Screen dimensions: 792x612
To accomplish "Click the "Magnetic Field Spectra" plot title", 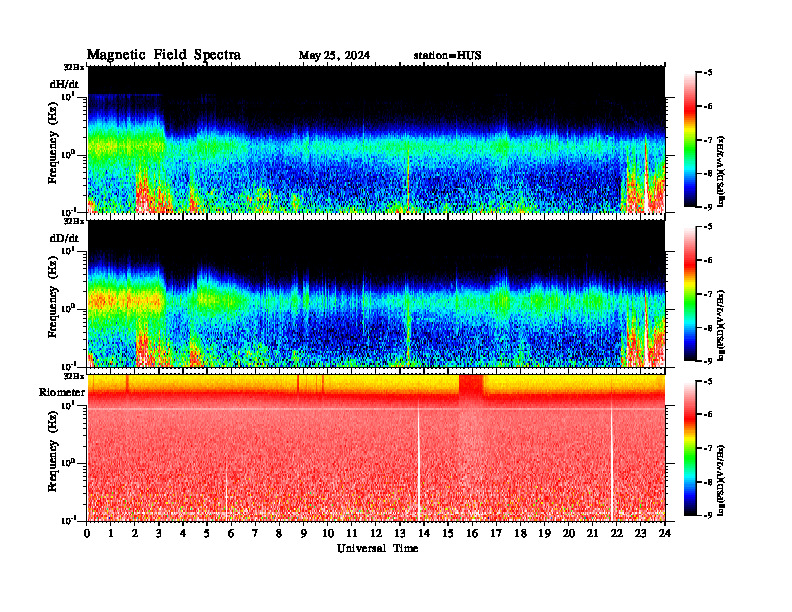I will click(164, 55).
